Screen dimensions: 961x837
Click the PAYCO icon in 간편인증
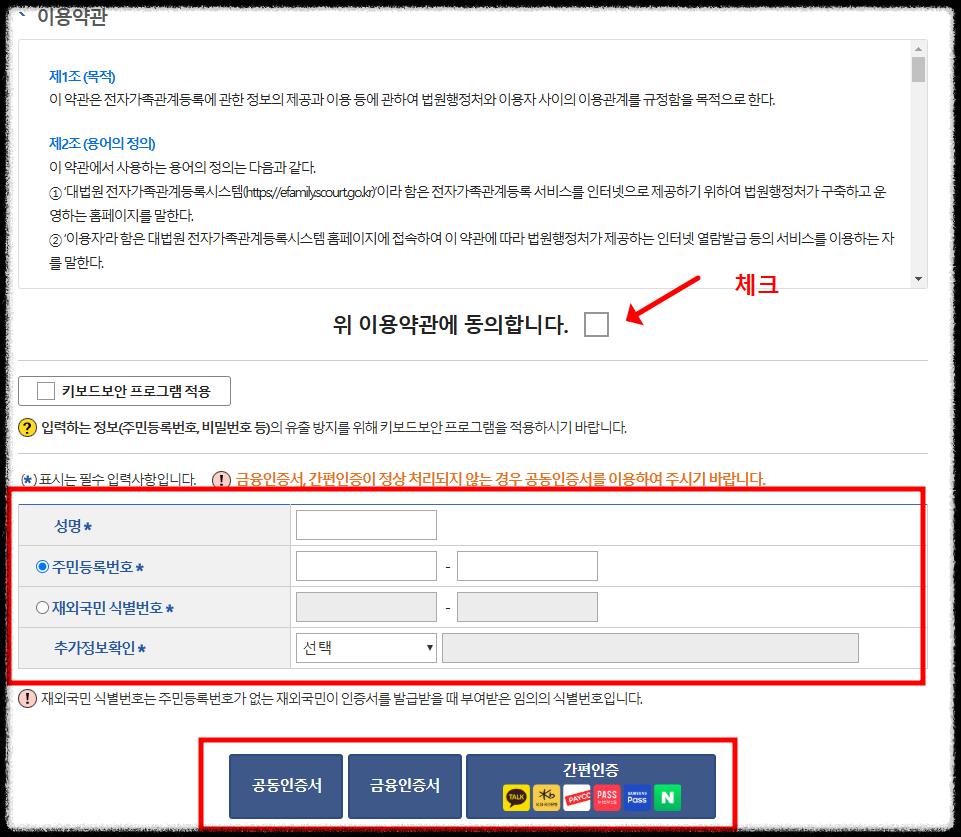point(577,797)
